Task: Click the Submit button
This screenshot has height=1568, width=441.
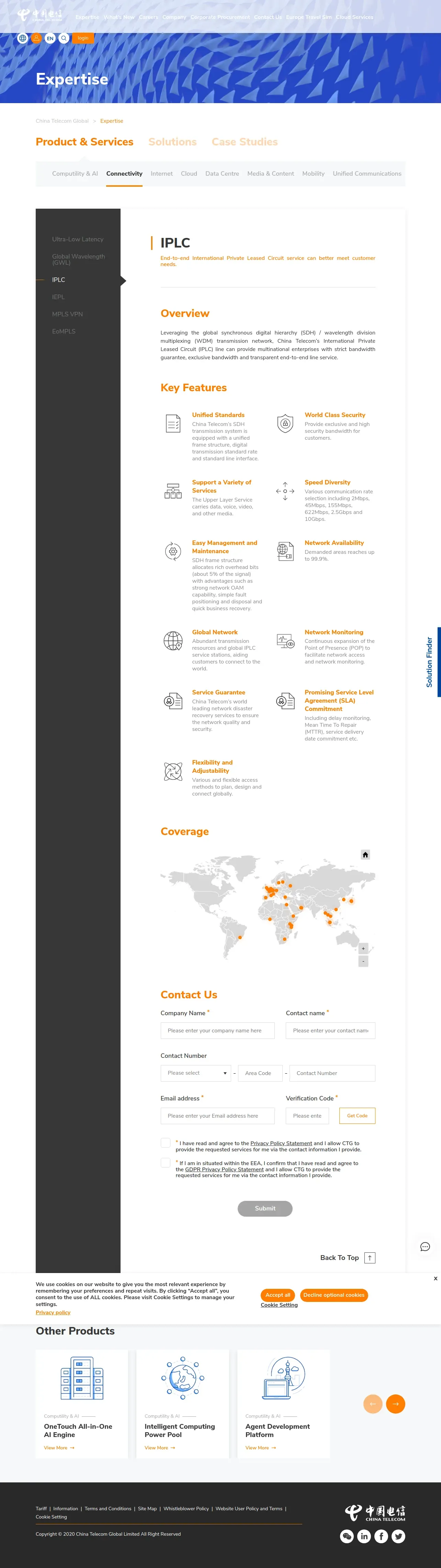Action: pyautogui.click(x=265, y=1208)
